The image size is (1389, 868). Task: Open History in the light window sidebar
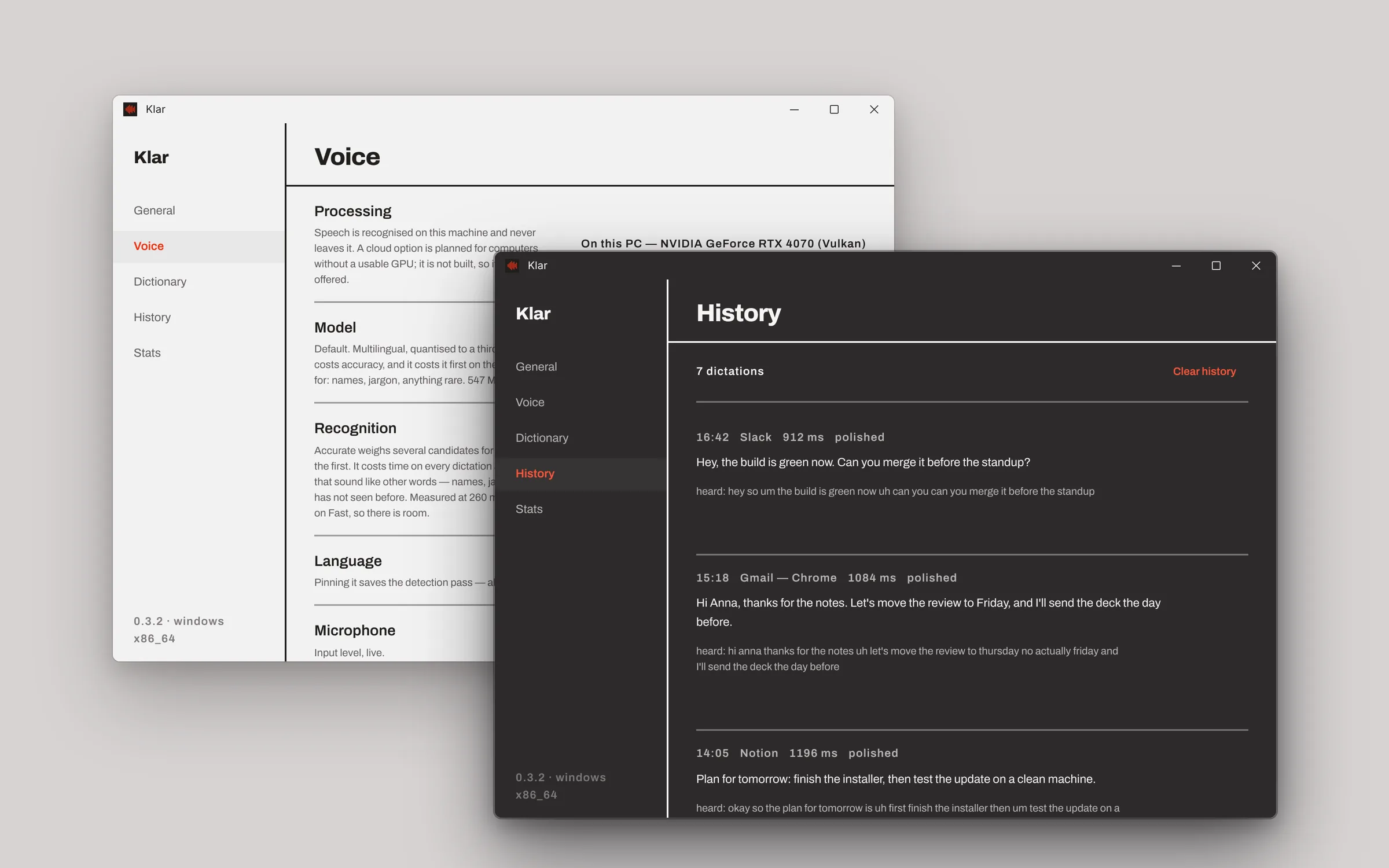coord(199,318)
